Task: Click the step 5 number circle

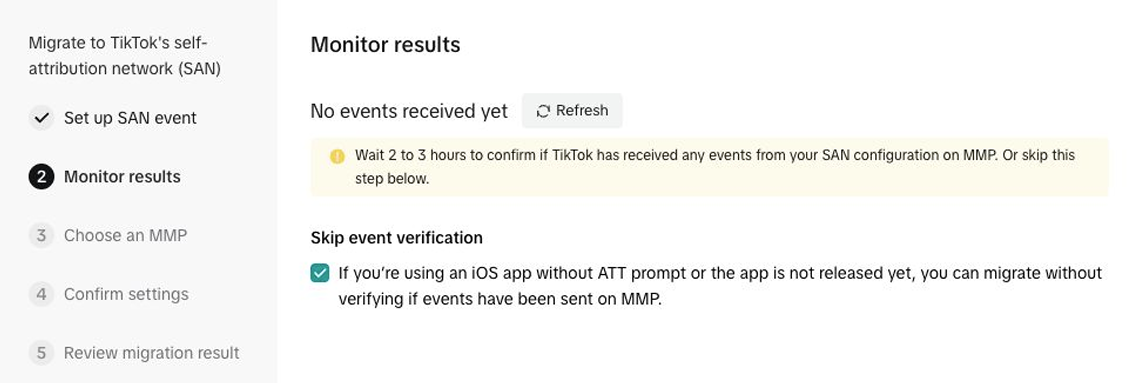Action: click(41, 353)
